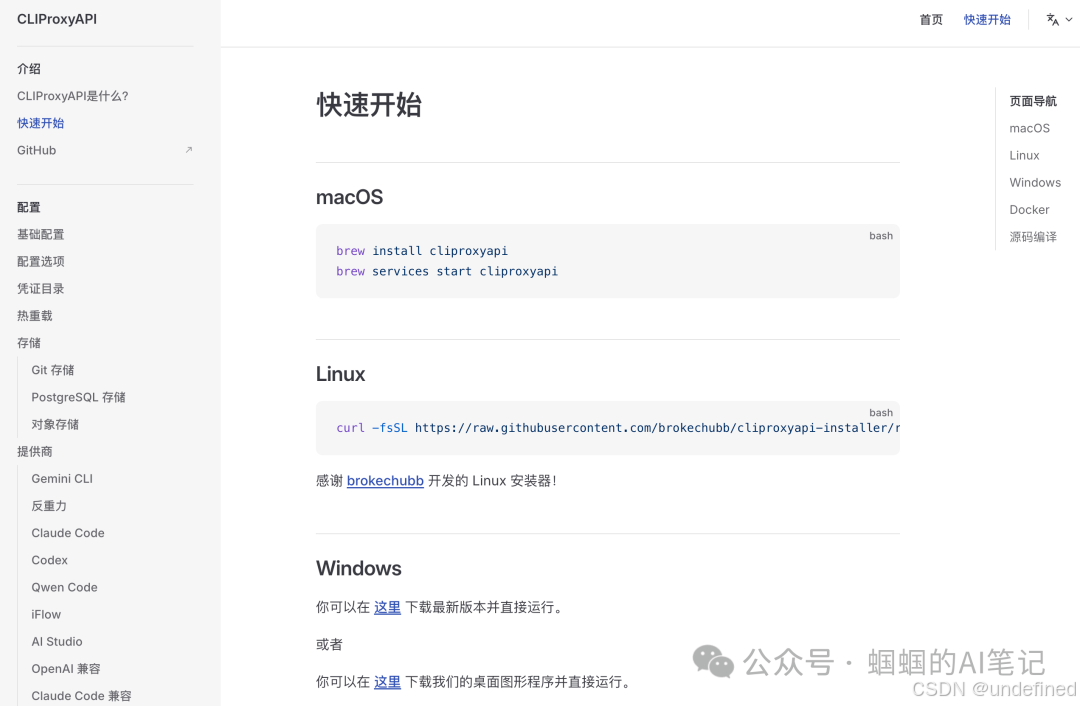Viewport: 1080px width, 706px height.
Task: Jump to Windows in page navigation
Action: click(x=1035, y=183)
